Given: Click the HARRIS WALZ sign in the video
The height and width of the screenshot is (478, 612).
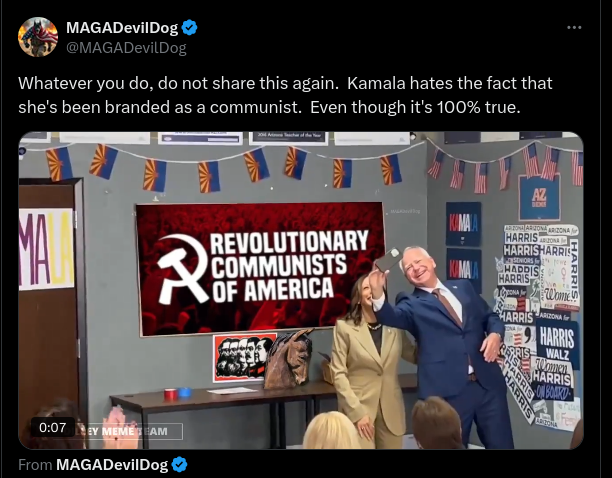Looking at the screenshot, I should click(557, 341).
